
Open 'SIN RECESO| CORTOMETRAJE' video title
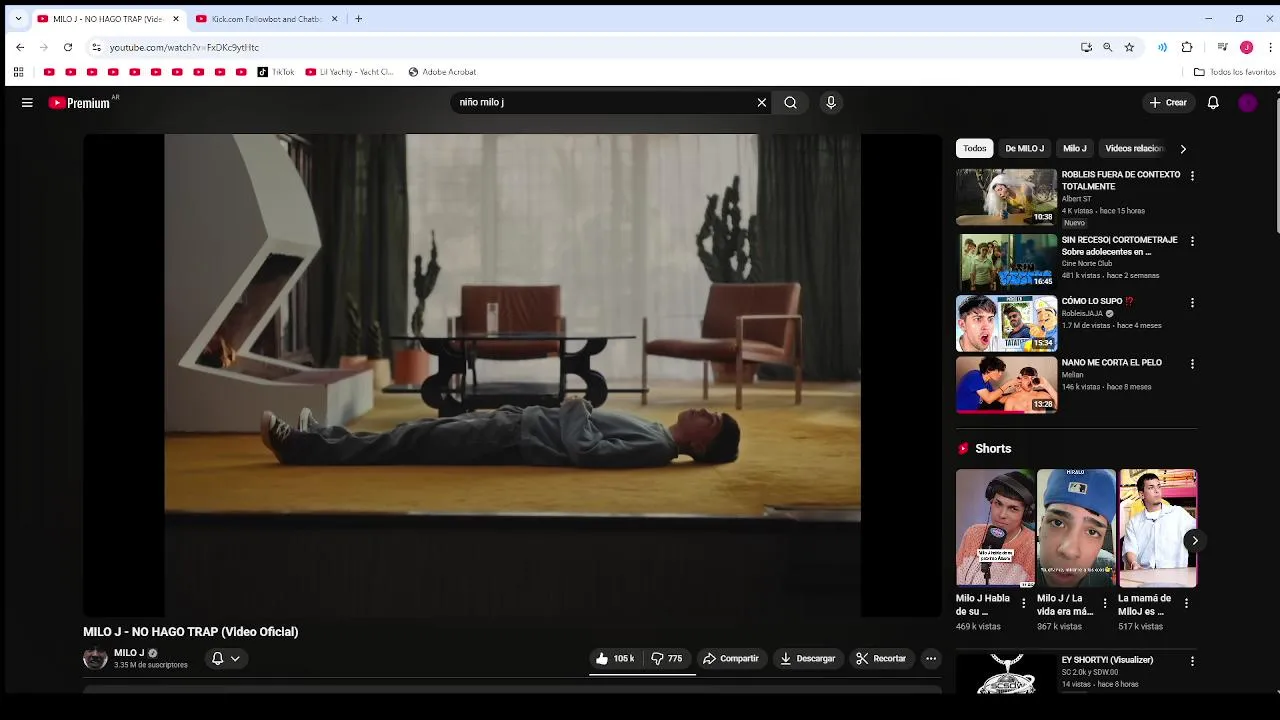pyautogui.click(x=1119, y=246)
